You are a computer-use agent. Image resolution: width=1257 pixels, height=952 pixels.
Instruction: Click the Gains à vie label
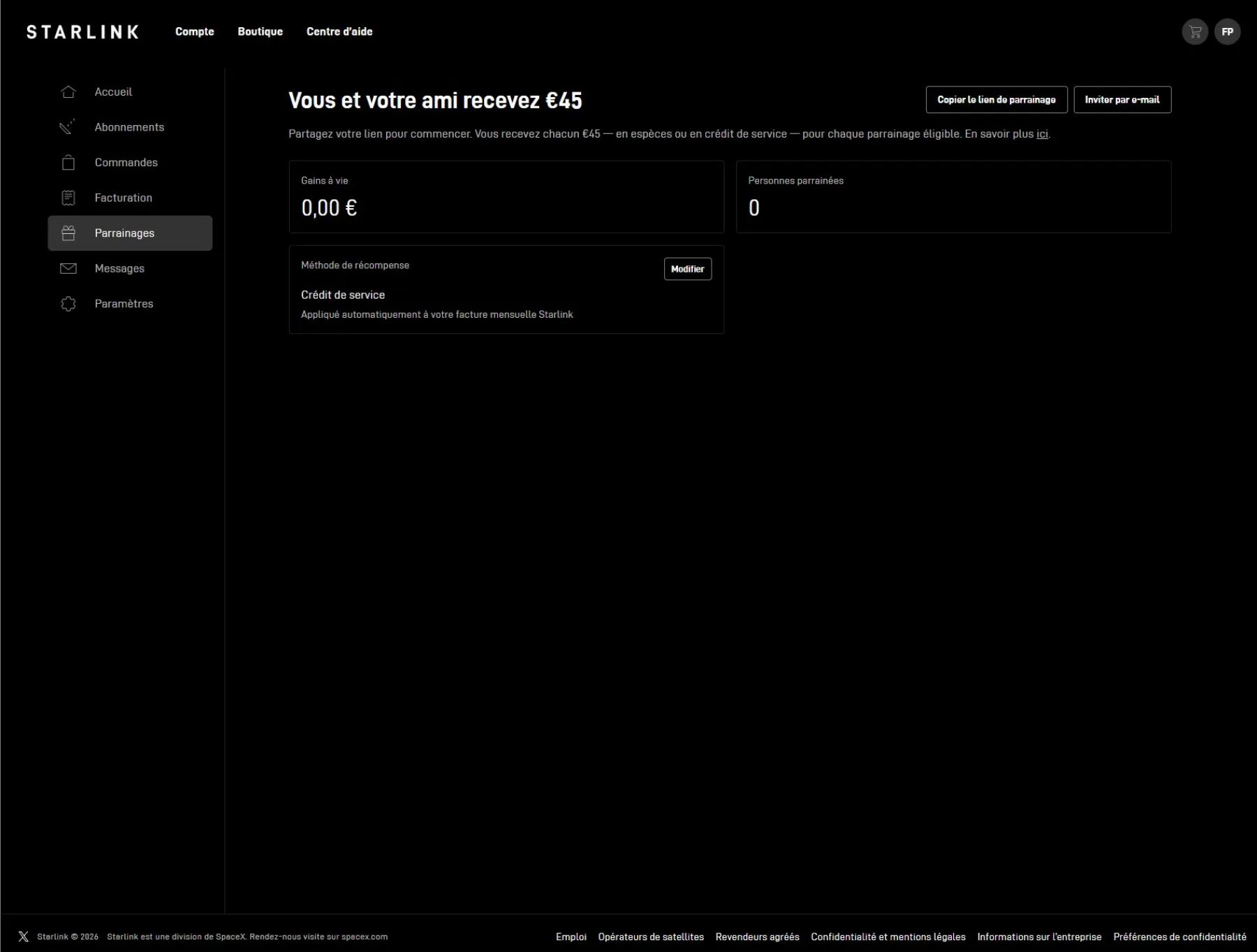324,180
